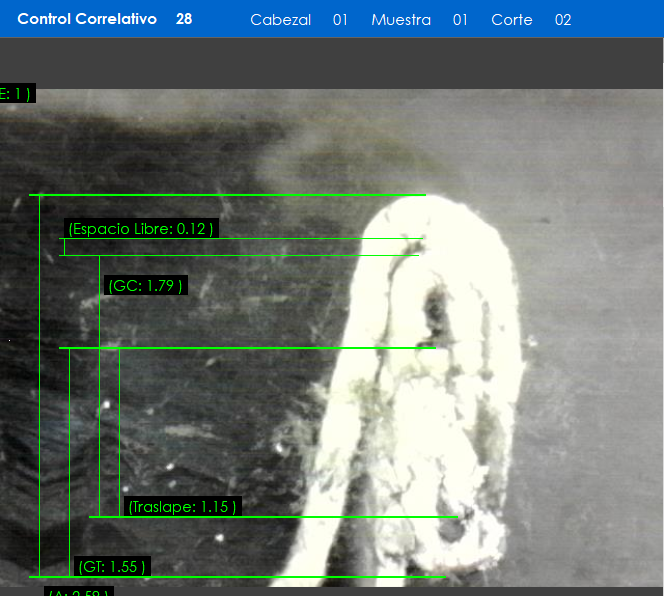Pick the green line under Espacio Libre label
This screenshot has height=596, width=664.
pos(240,239)
